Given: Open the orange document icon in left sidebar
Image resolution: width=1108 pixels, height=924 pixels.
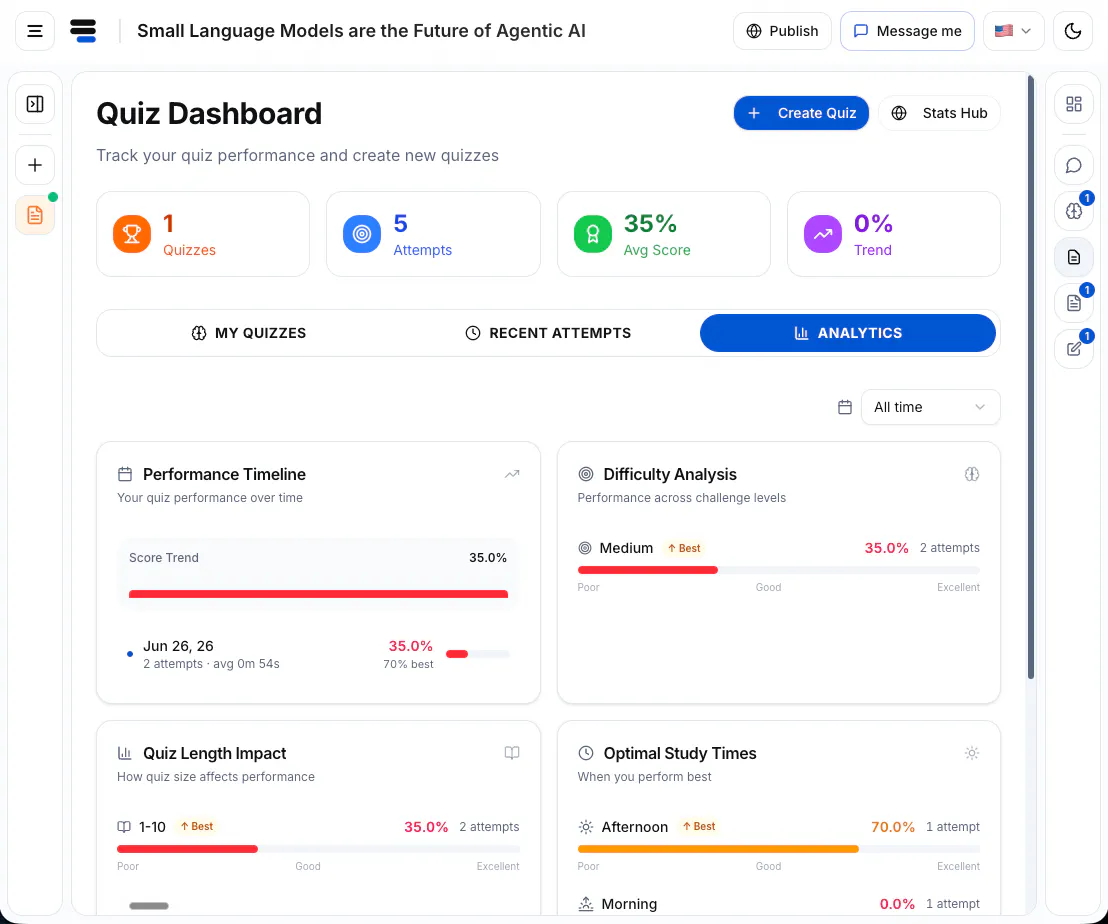Looking at the screenshot, I should [35, 215].
